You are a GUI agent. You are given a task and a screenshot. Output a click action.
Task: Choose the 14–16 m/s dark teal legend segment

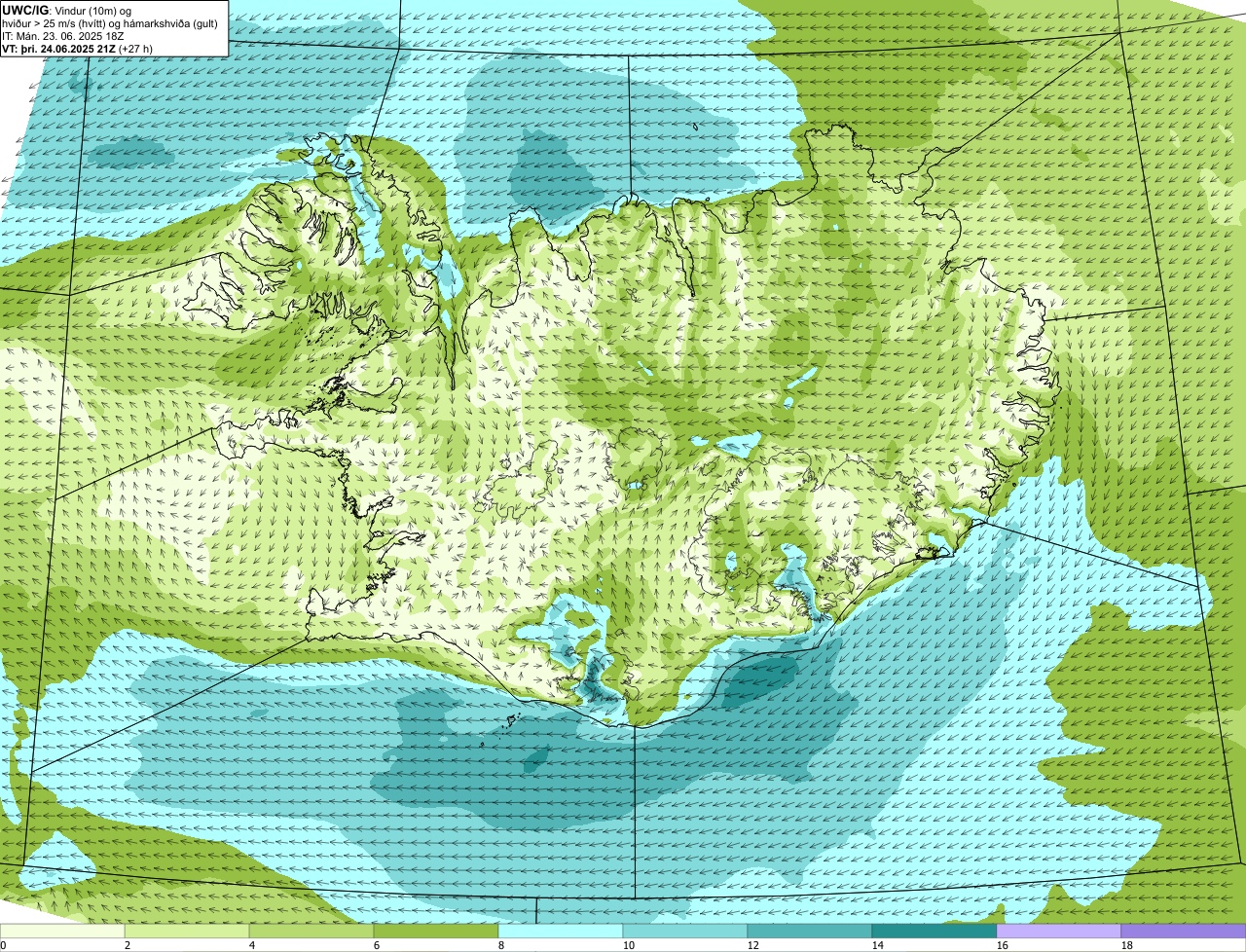click(x=934, y=931)
